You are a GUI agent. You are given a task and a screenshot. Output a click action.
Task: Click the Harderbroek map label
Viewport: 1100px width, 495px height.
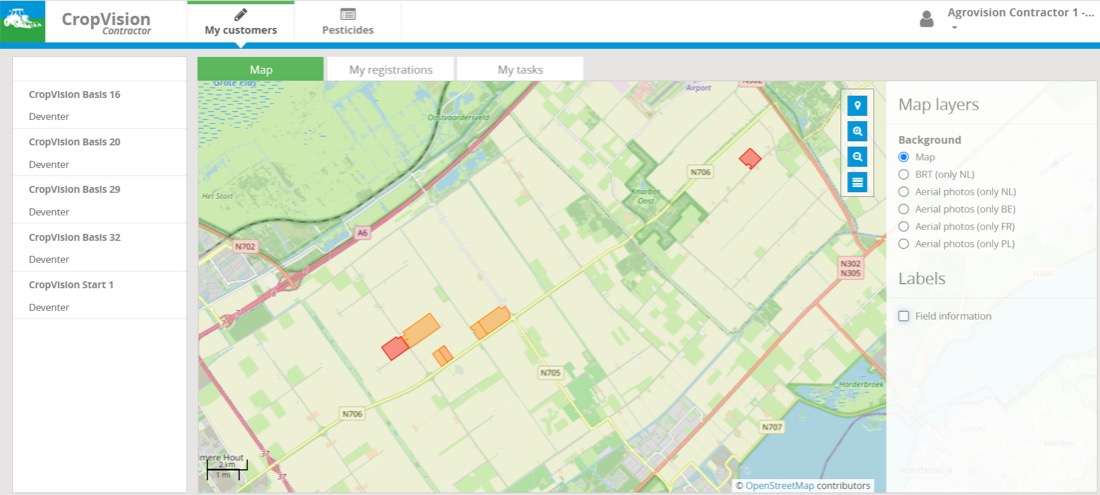pos(859,384)
